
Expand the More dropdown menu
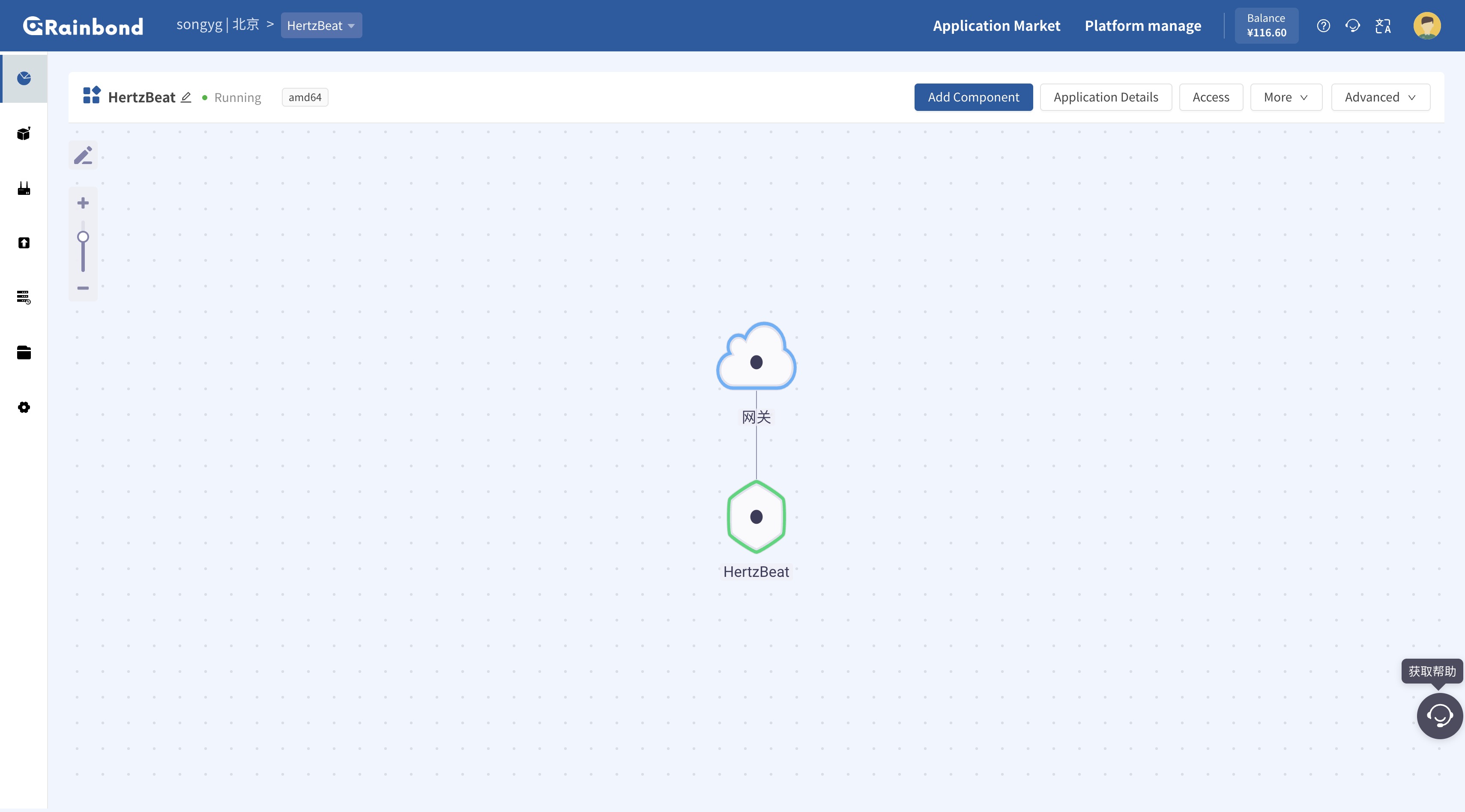1285,97
